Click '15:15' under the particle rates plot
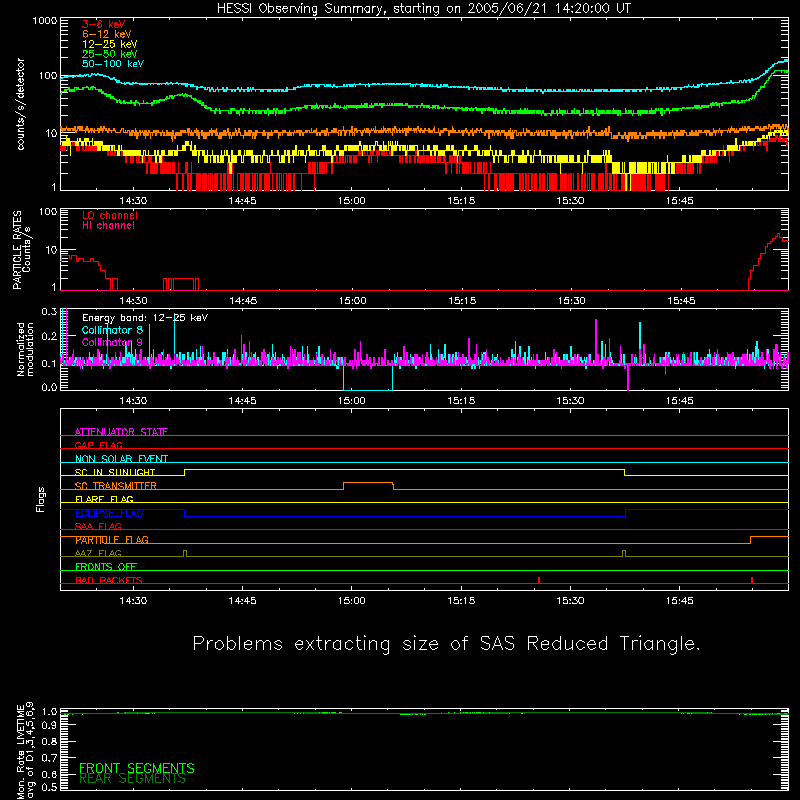 pos(462,301)
